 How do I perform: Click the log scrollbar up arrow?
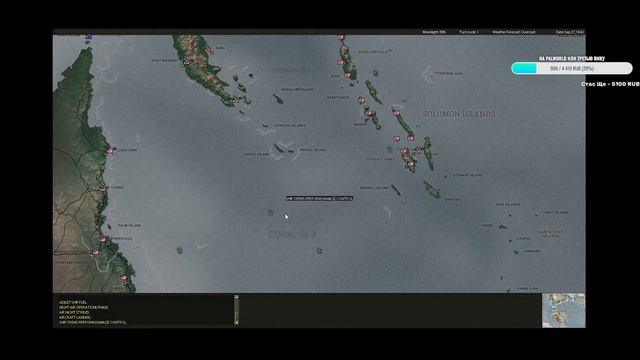click(236, 297)
